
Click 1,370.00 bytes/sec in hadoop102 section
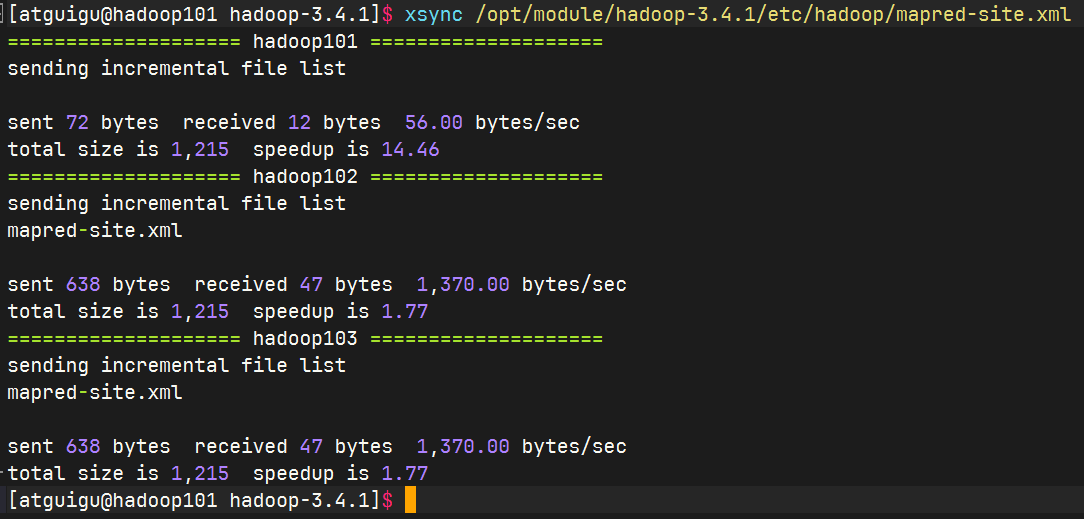pos(463,285)
